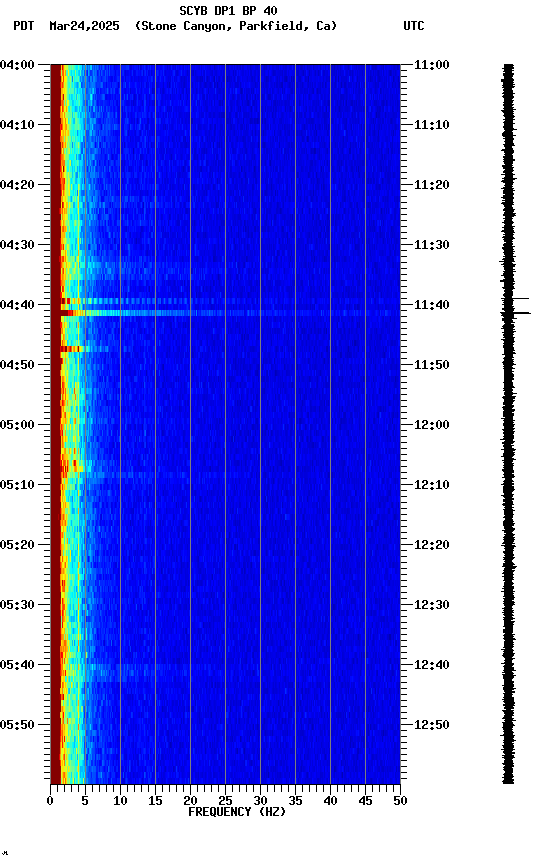
Task: Click the 35 Hz frequency tick label
Action: tap(295, 801)
